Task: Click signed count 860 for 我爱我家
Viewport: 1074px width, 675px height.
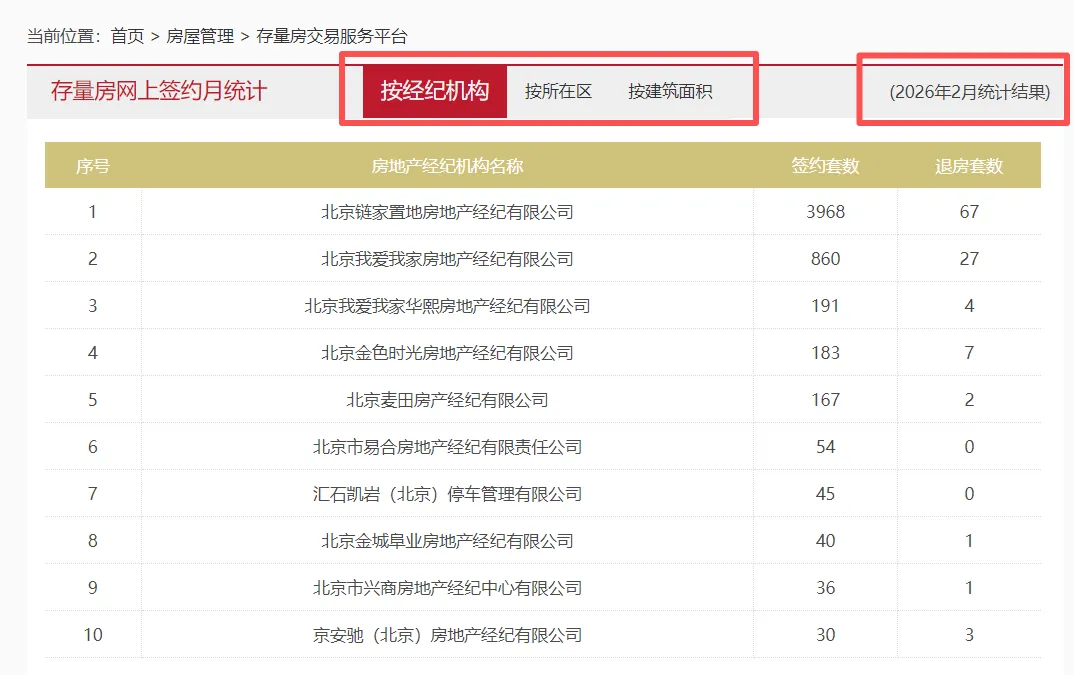Action: click(x=825, y=259)
